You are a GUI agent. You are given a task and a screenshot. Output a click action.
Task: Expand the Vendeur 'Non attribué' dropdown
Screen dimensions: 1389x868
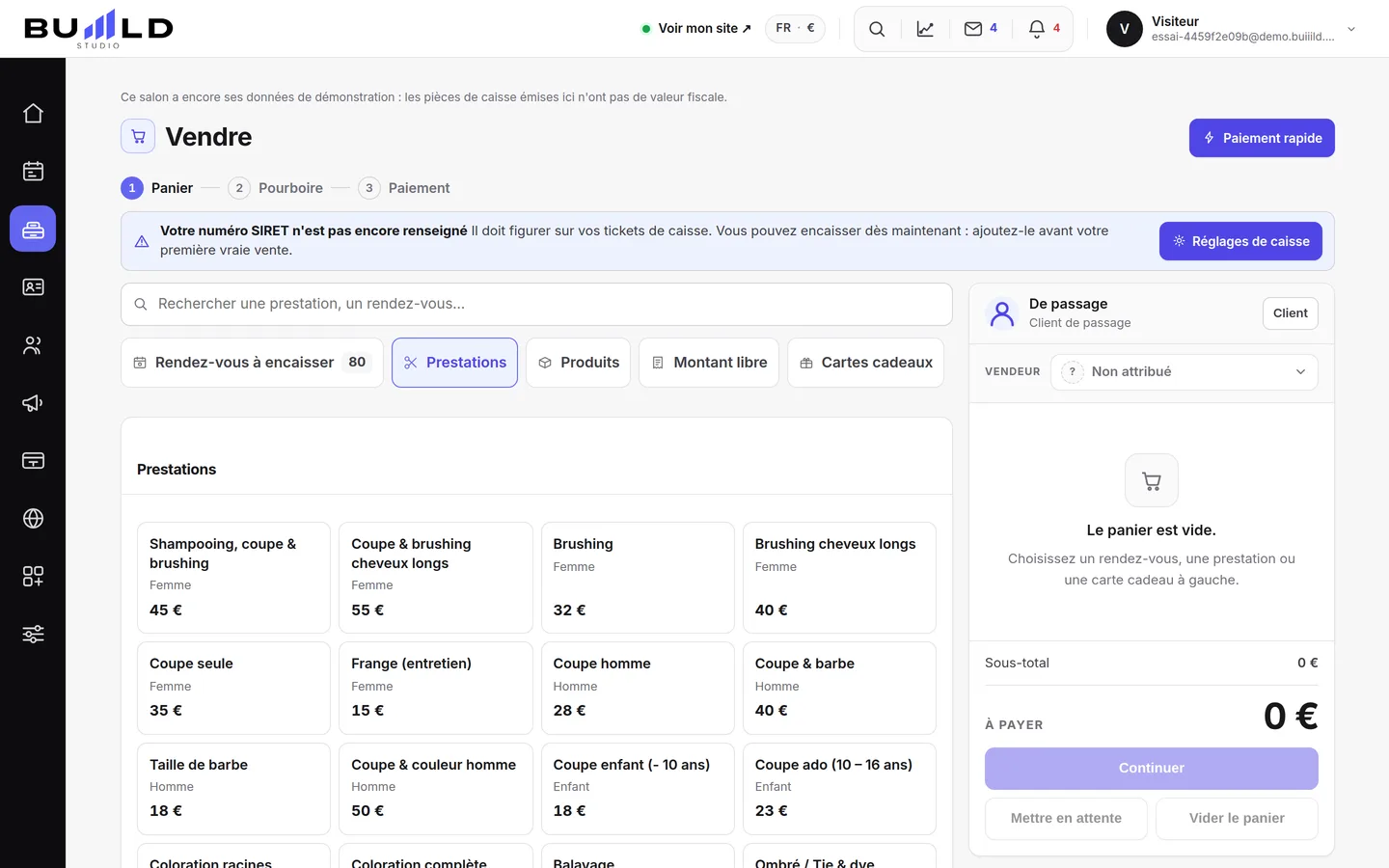coord(1184,372)
